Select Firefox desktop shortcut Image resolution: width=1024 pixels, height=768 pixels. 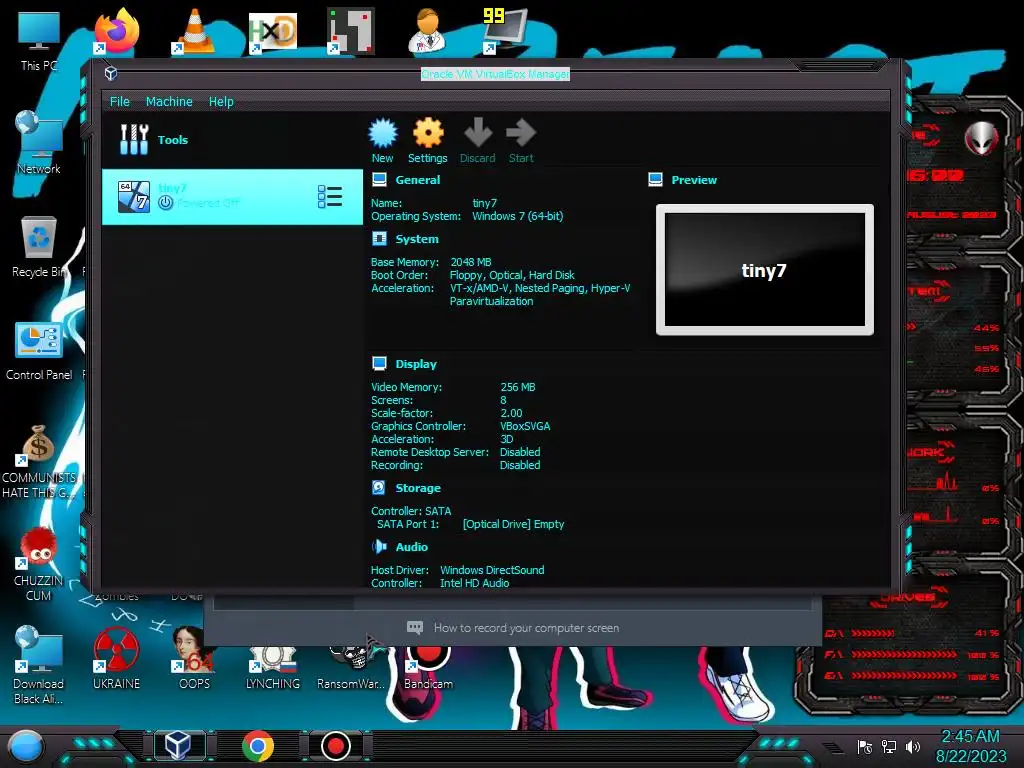click(x=117, y=31)
